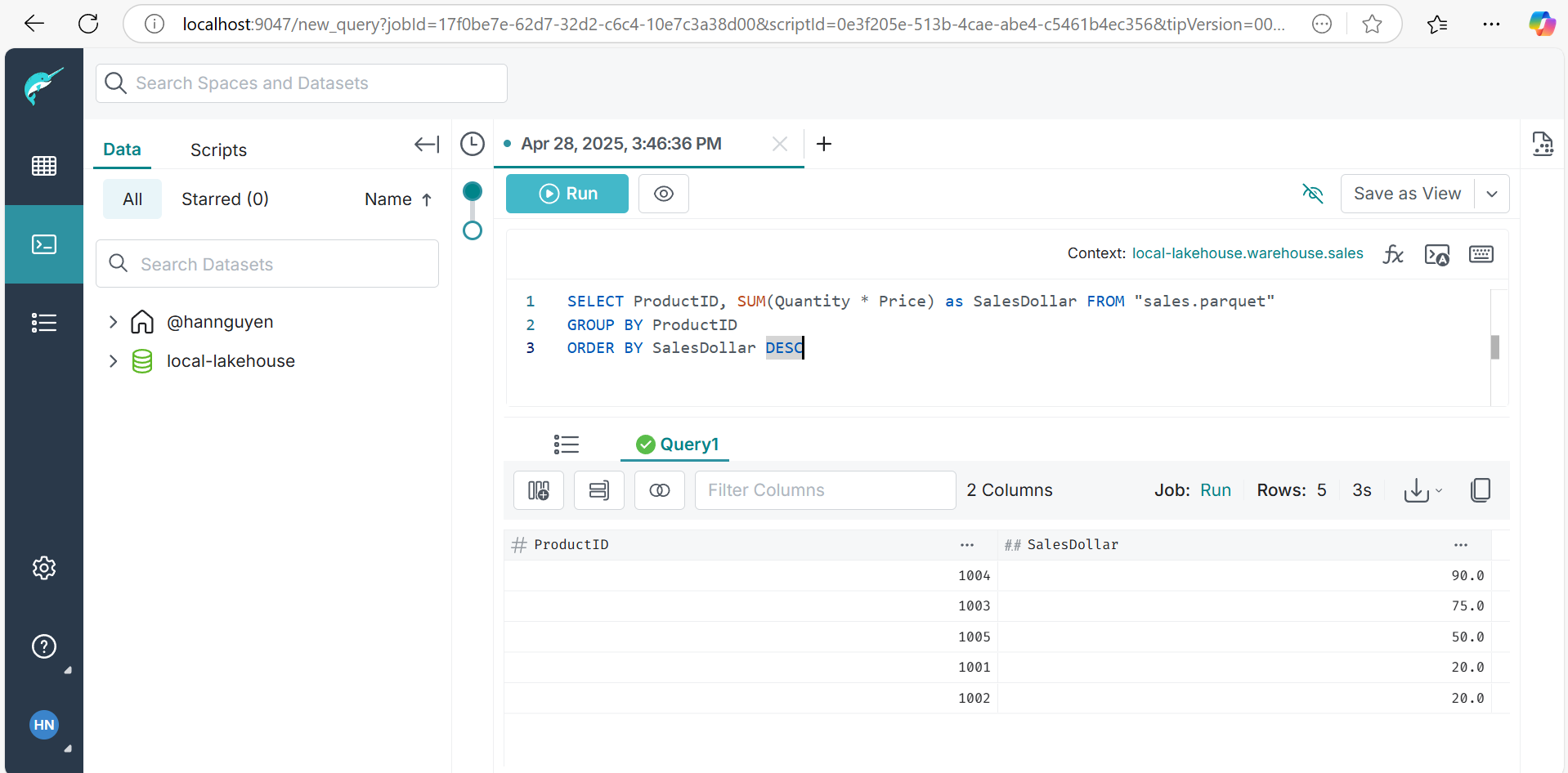The width and height of the screenshot is (1568, 773).
Task: Switch to the Scripts tab
Action: pyautogui.click(x=218, y=150)
